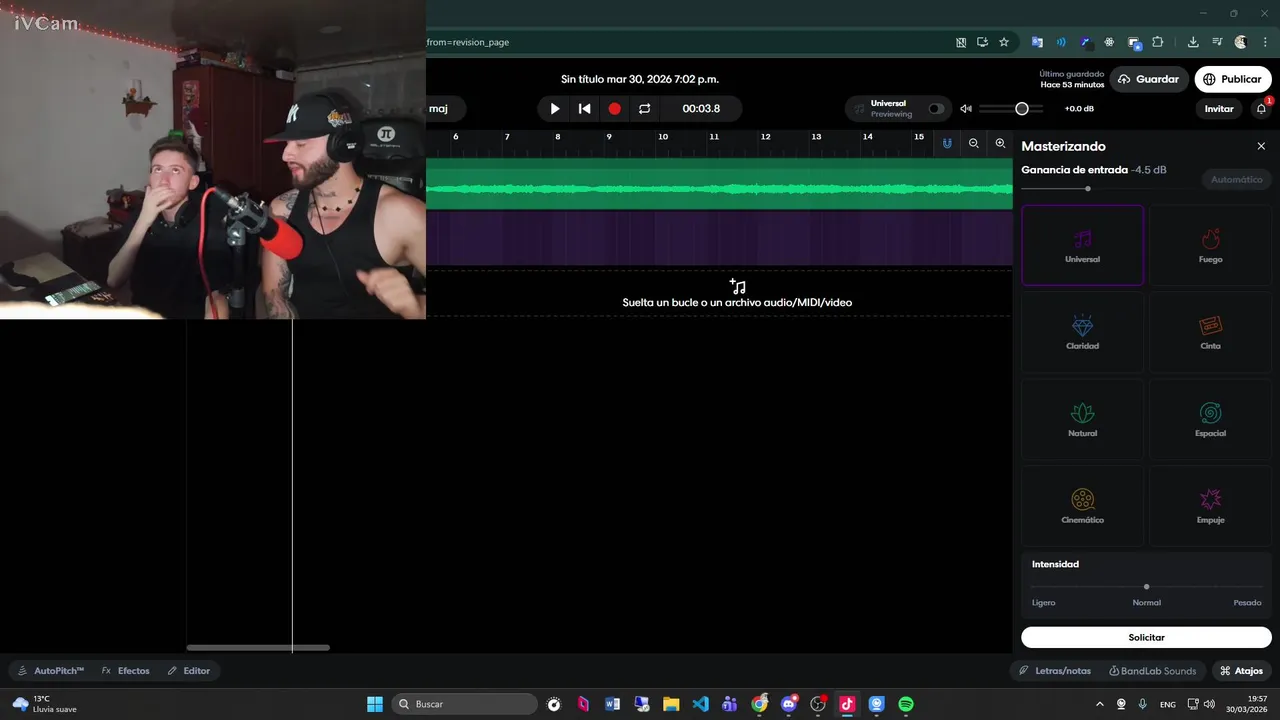Open Visual Studio Code from the taskbar
The height and width of the screenshot is (720, 1280).
[x=700, y=704]
